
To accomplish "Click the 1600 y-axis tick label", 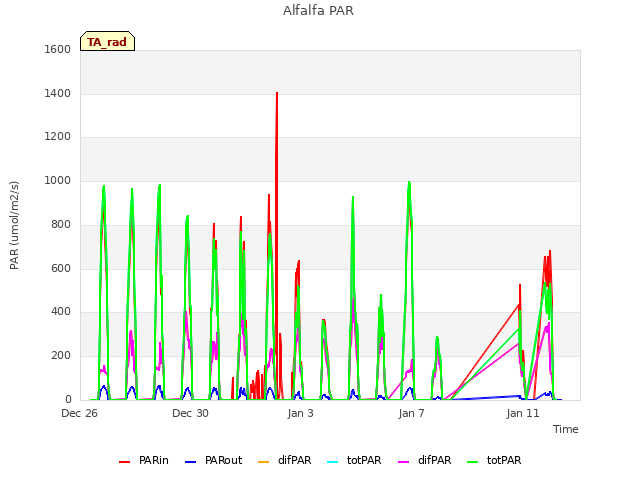I will (58, 49).
